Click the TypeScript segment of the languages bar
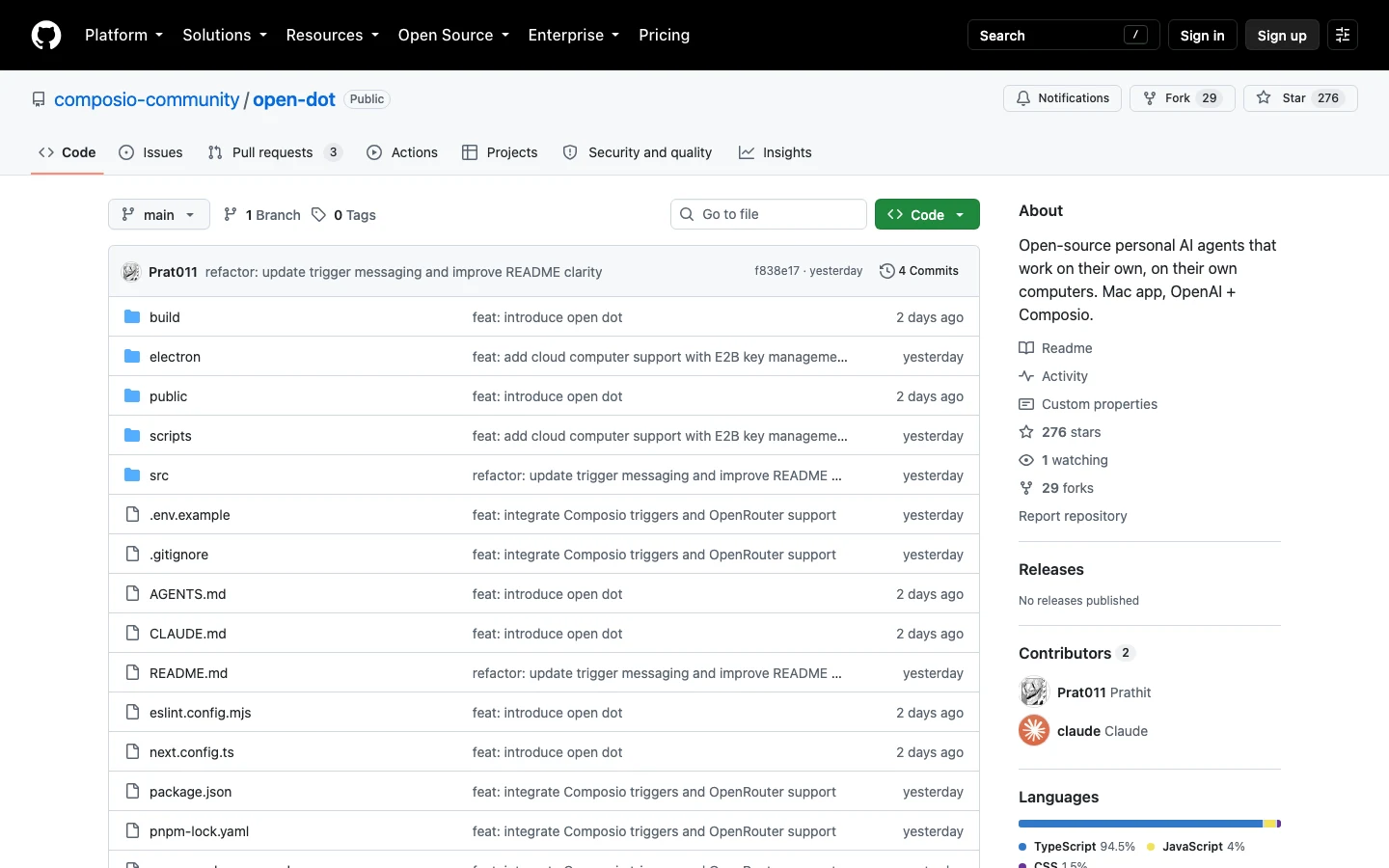This screenshot has width=1389, height=868. [1140, 824]
